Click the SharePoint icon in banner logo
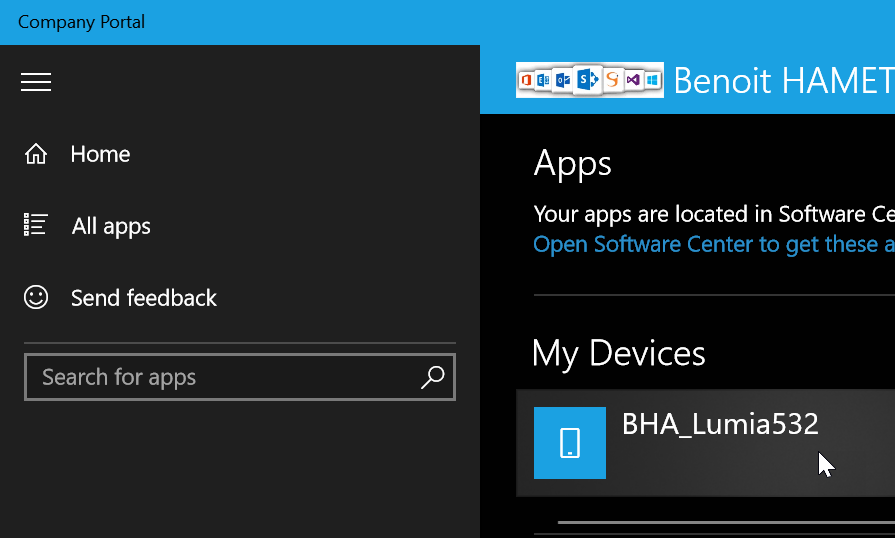Image resolution: width=895 pixels, height=538 pixels. [x=588, y=80]
